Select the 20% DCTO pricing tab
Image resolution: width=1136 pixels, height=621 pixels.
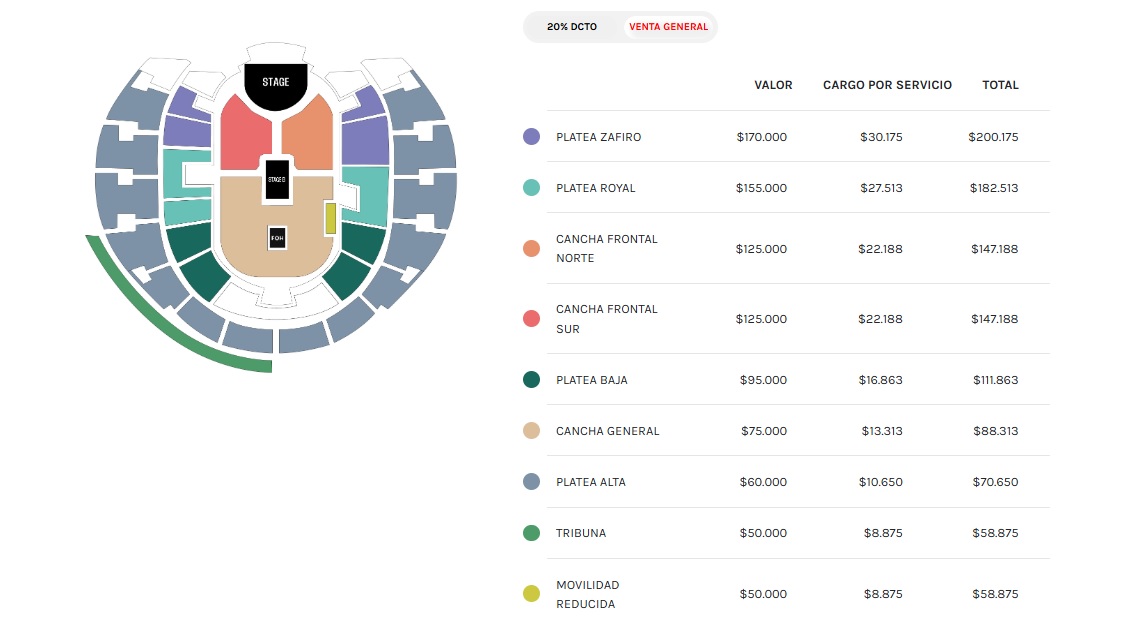572,27
